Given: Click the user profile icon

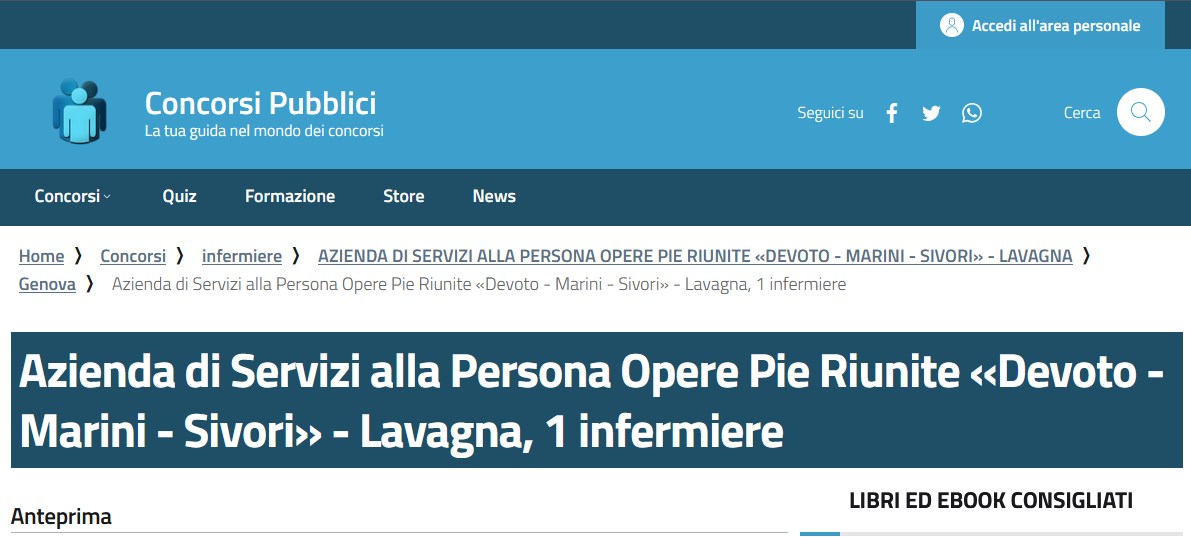Looking at the screenshot, I should pyautogui.click(x=951, y=26).
